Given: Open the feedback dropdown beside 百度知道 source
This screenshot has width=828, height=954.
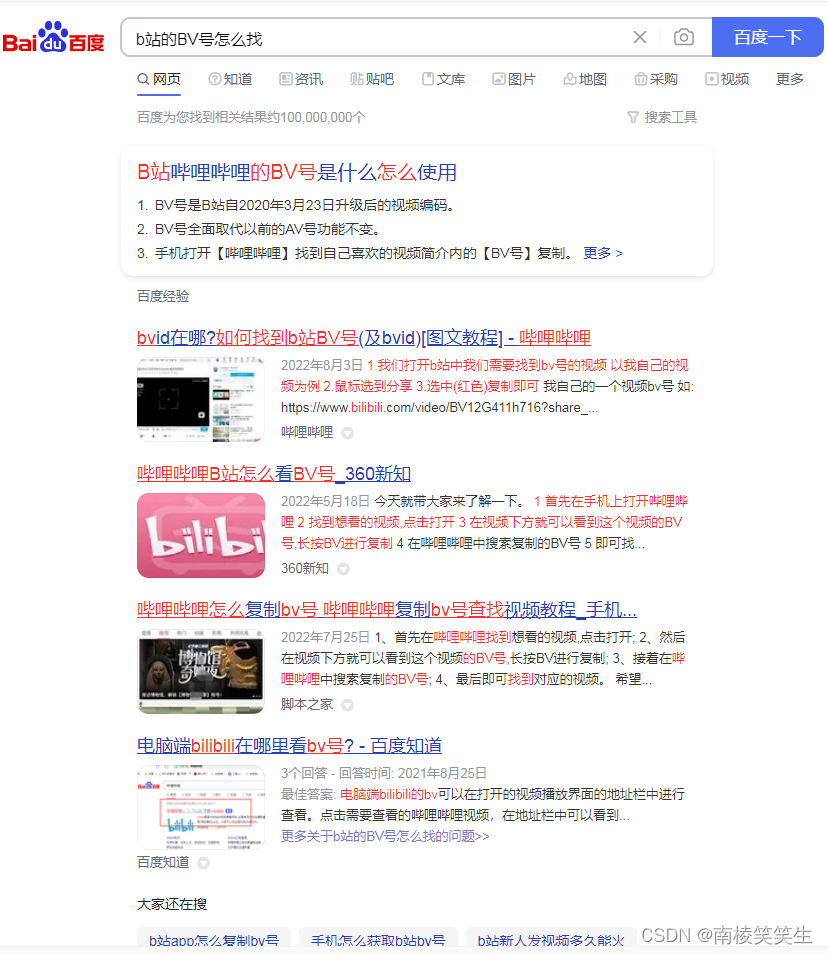Looking at the screenshot, I should click(204, 862).
